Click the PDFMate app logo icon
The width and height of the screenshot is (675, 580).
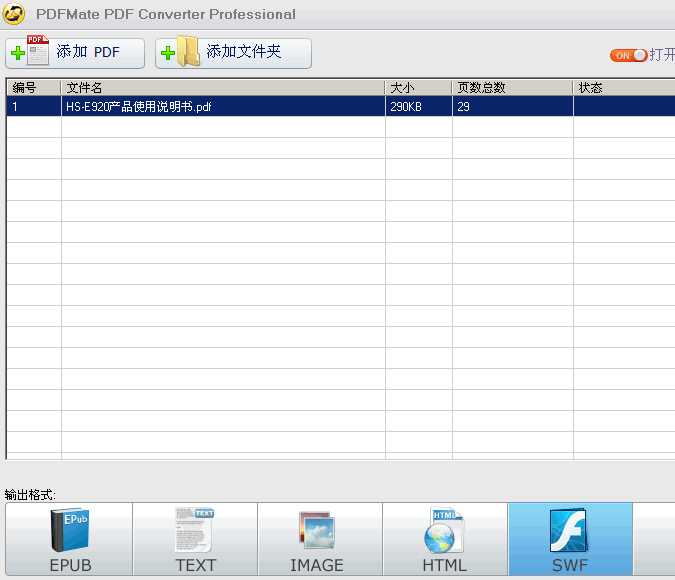point(14,14)
